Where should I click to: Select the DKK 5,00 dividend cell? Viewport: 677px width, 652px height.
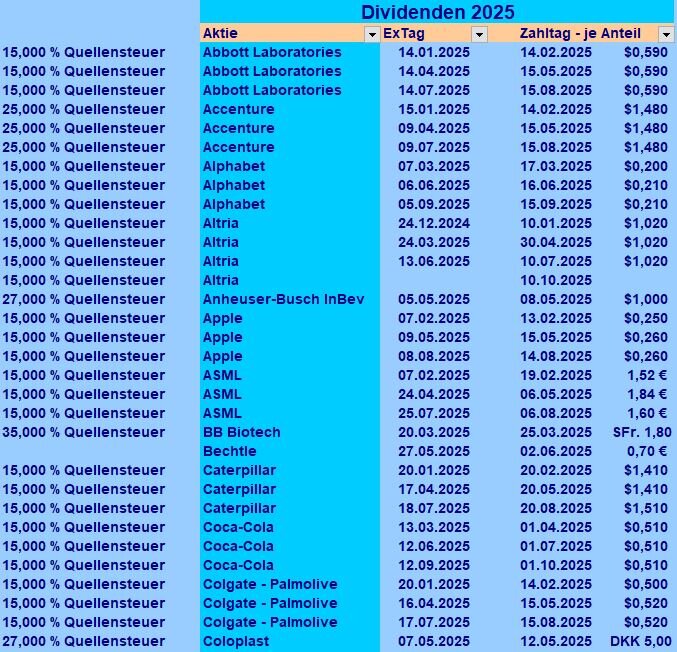coord(641,641)
